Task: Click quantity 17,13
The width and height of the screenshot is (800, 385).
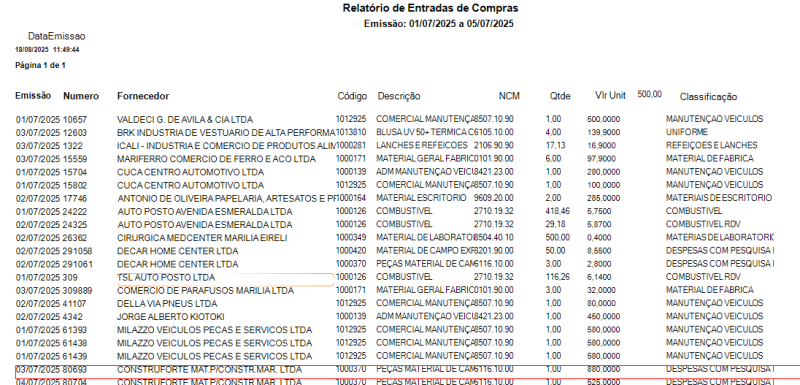Action: (x=556, y=145)
